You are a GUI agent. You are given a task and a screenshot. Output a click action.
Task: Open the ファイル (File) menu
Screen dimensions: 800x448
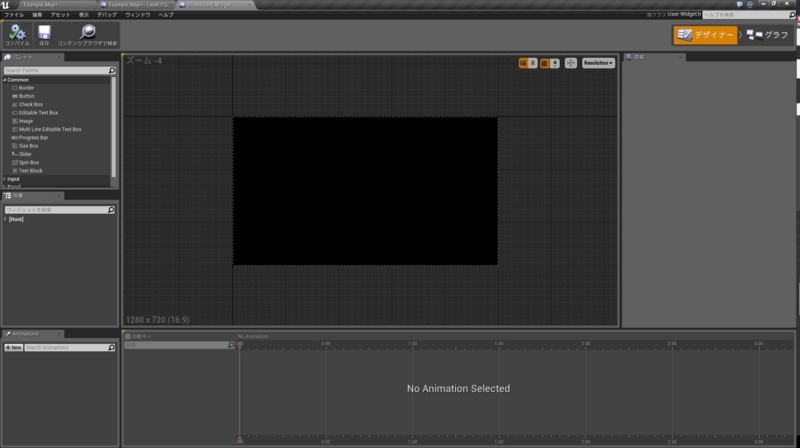[14, 15]
